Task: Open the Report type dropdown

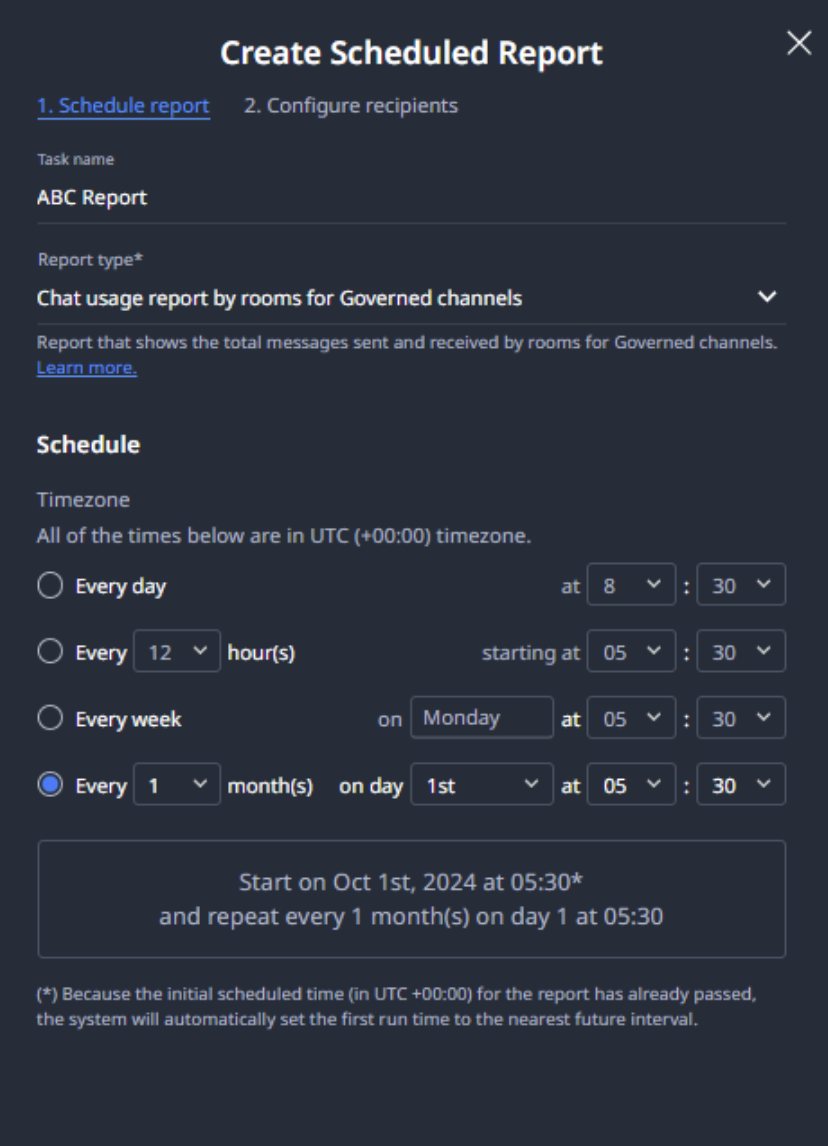Action: coord(411,298)
